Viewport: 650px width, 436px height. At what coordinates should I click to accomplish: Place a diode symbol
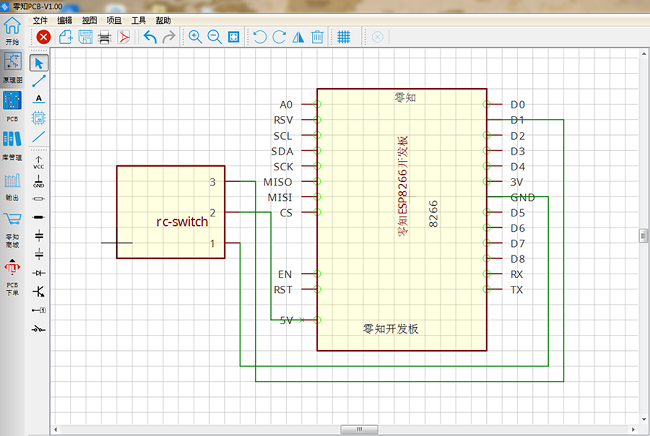39,273
